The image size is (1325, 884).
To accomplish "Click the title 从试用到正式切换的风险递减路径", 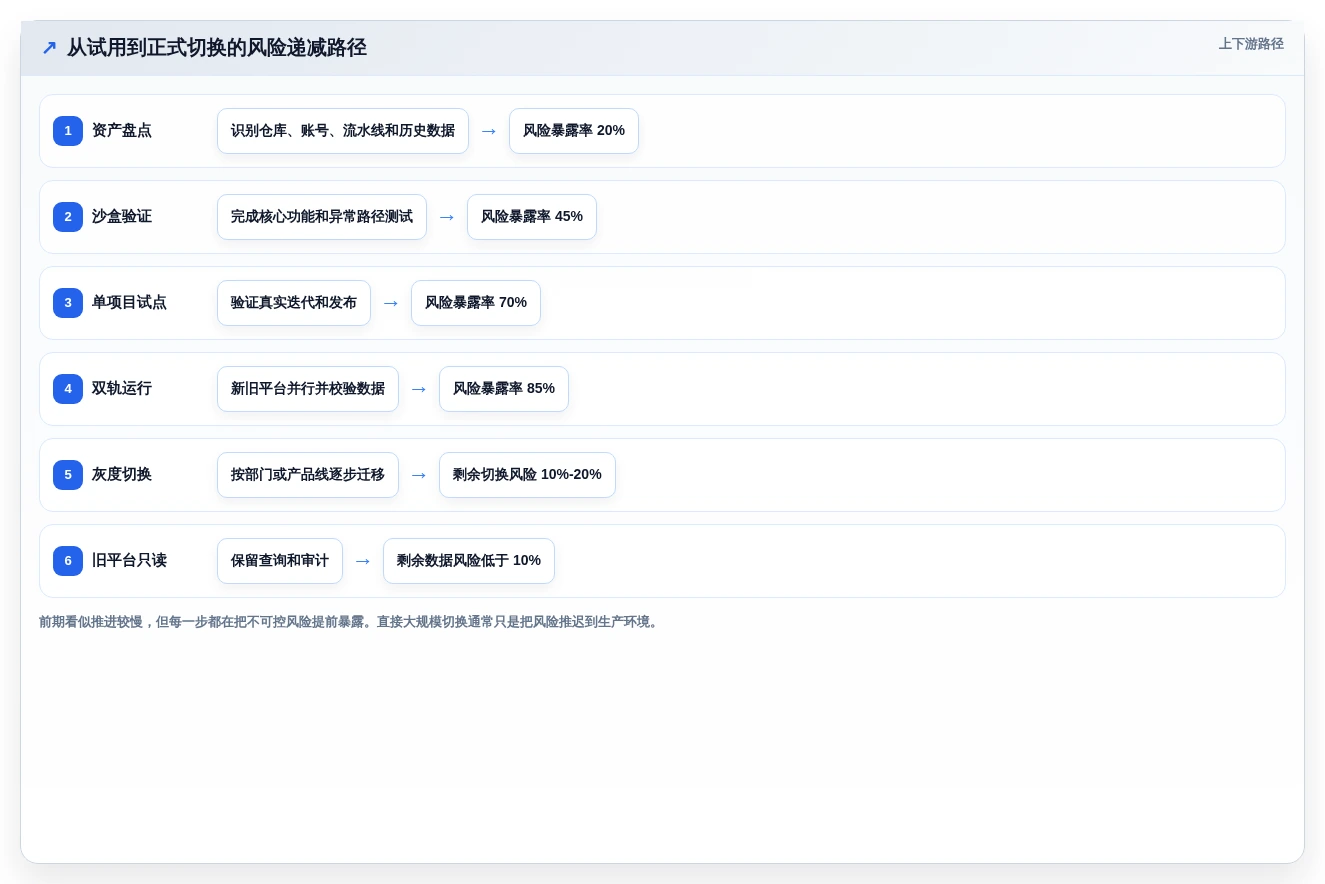I will click(217, 48).
